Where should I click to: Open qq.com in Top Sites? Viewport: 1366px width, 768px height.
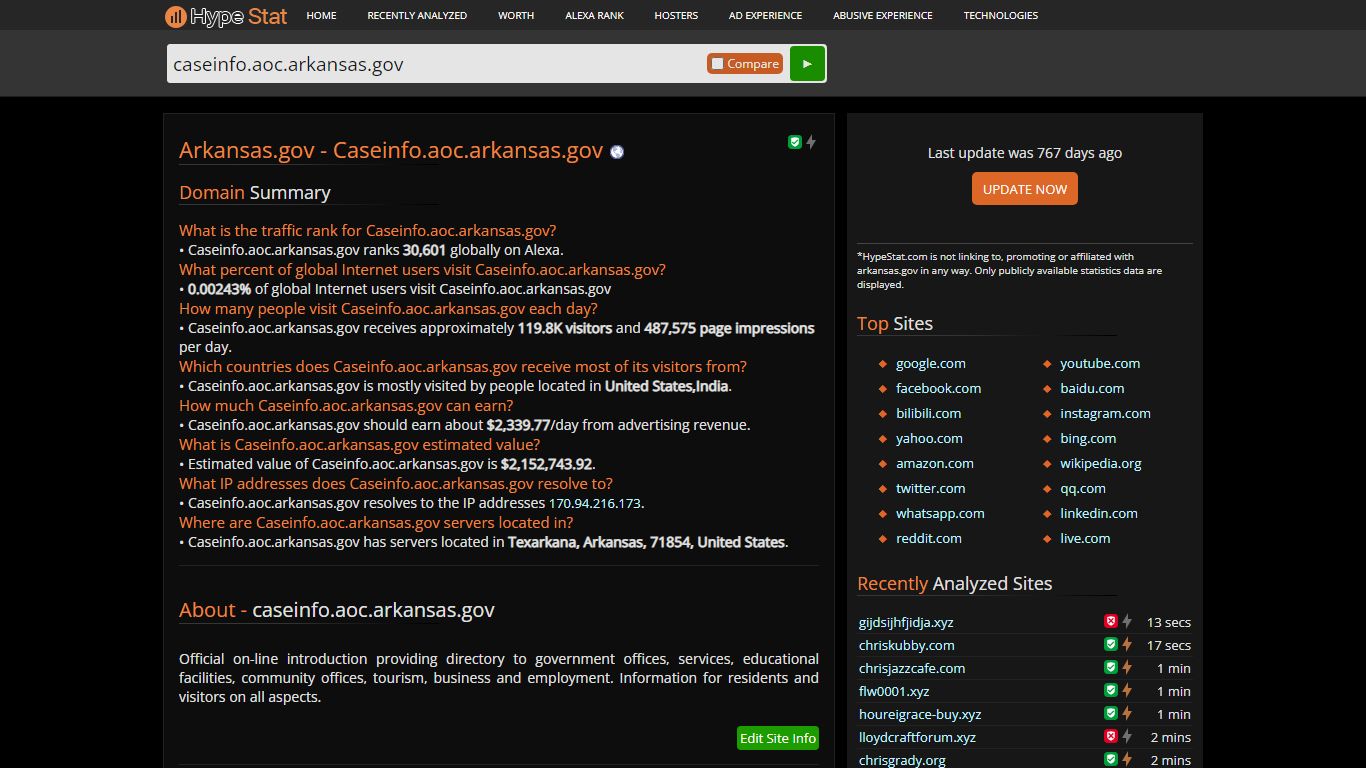coord(1083,488)
